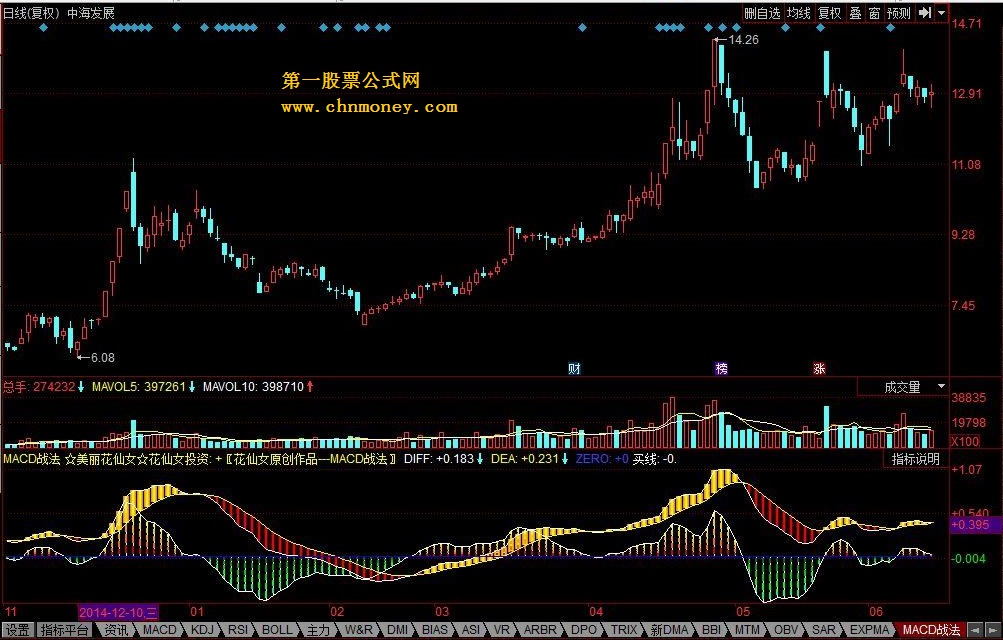The width and height of the screenshot is (1003, 640).
Task: Select the BIAS indicator tab
Action: point(435,630)
